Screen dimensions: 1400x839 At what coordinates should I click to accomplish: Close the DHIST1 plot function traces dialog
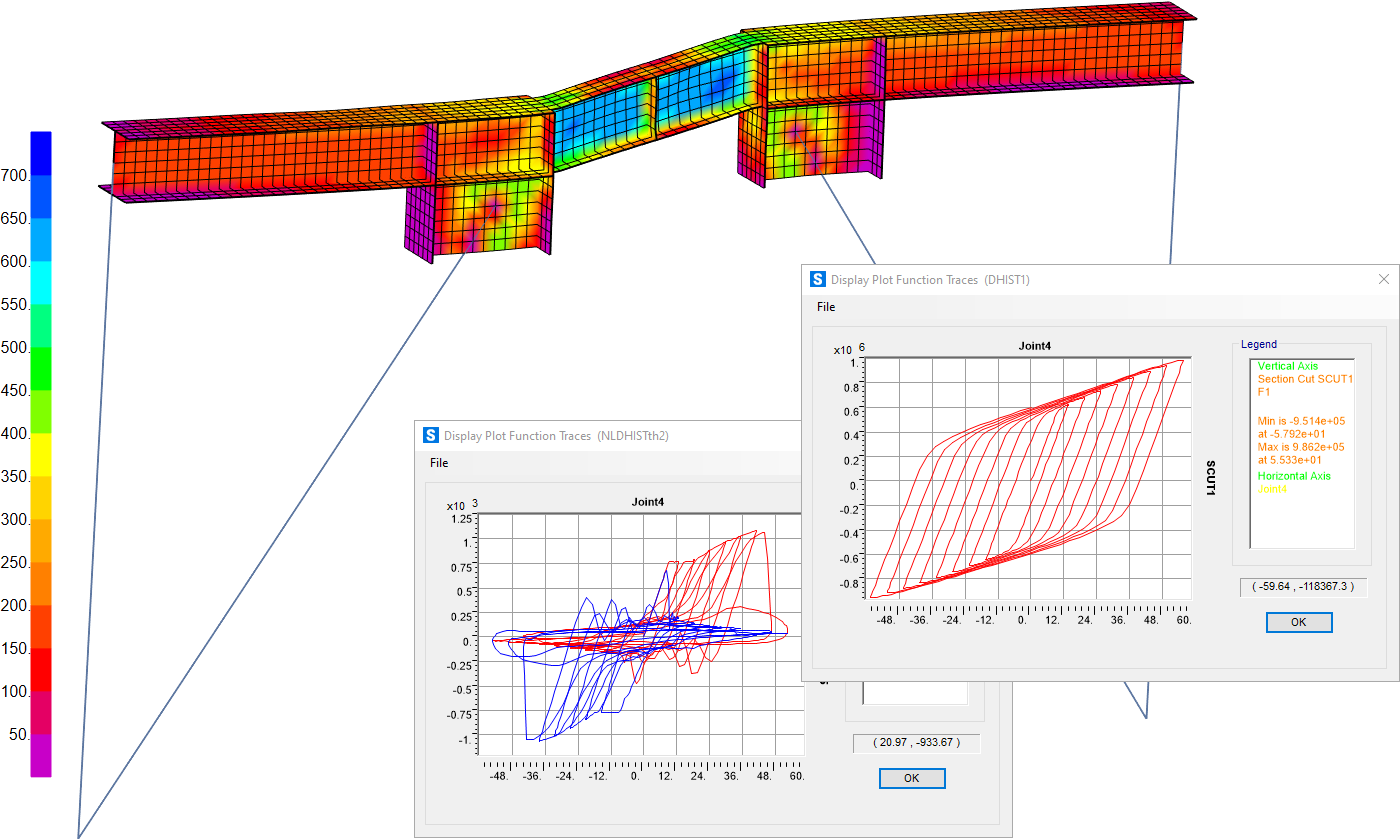(1384, 280)
